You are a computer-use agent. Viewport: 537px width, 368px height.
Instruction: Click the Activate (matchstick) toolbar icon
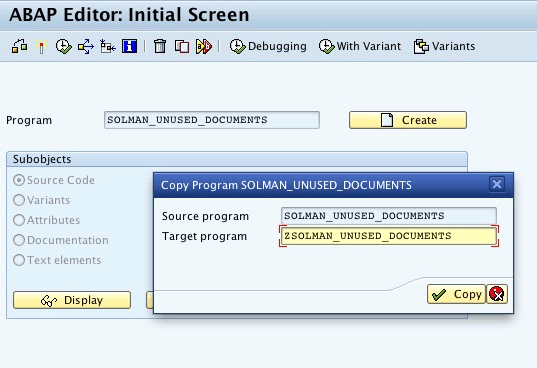tap(41, 46)
